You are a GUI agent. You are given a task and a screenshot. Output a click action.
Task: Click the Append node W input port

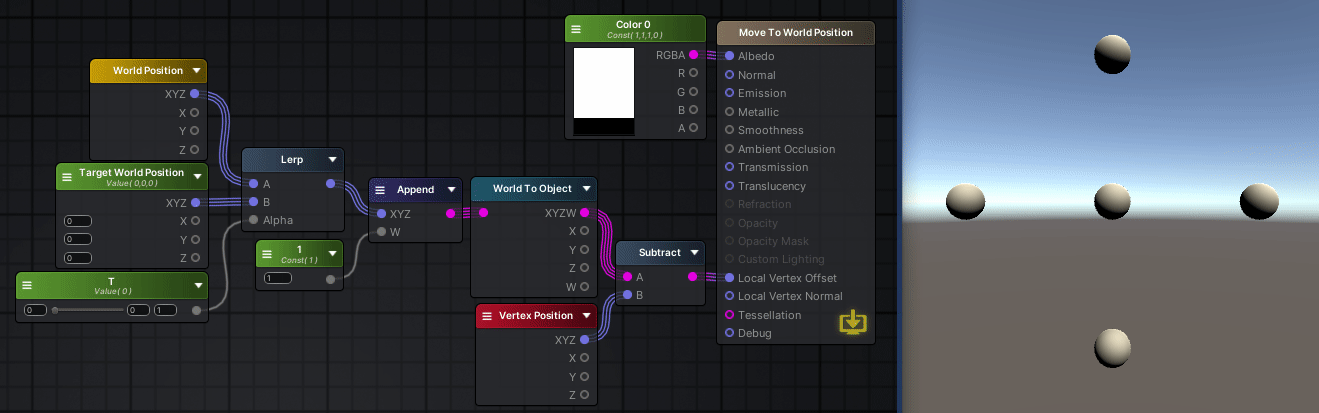pyautogui.click(x=380, y=232)
